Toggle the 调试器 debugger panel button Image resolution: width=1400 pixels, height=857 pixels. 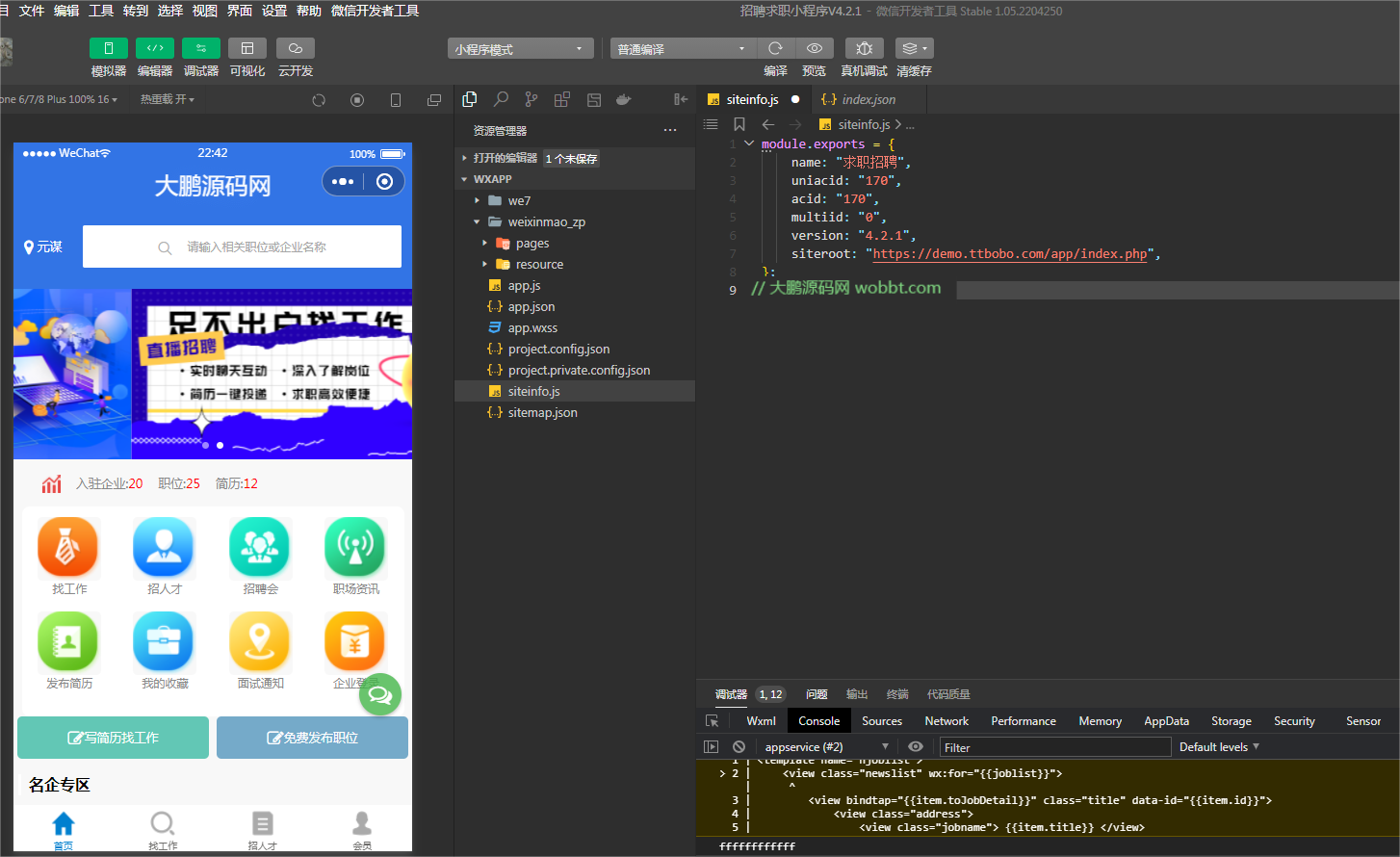pos(200,48)
